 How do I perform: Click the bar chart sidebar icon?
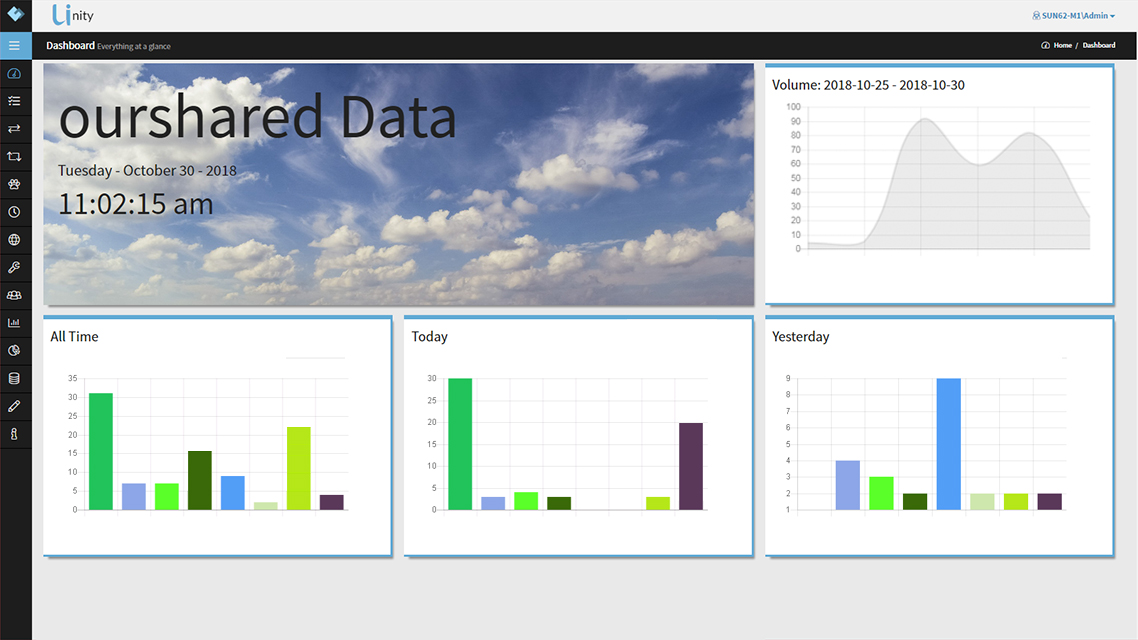pos(14,323)
